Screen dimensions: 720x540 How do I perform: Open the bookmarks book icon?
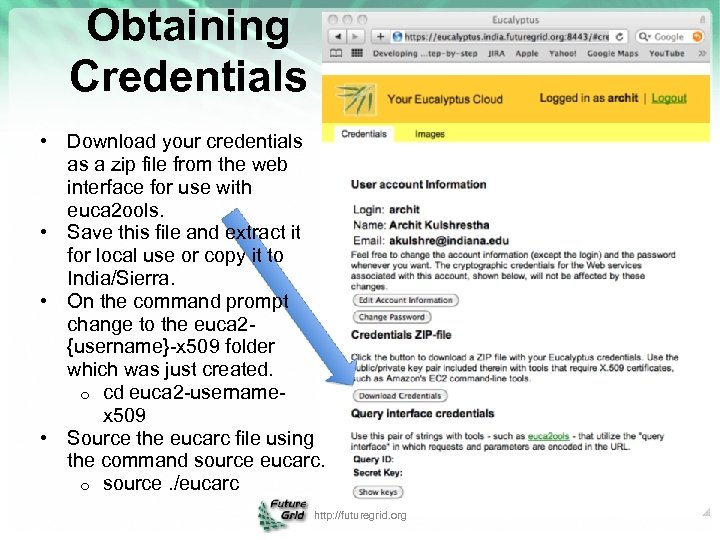[x=337, y=53]
